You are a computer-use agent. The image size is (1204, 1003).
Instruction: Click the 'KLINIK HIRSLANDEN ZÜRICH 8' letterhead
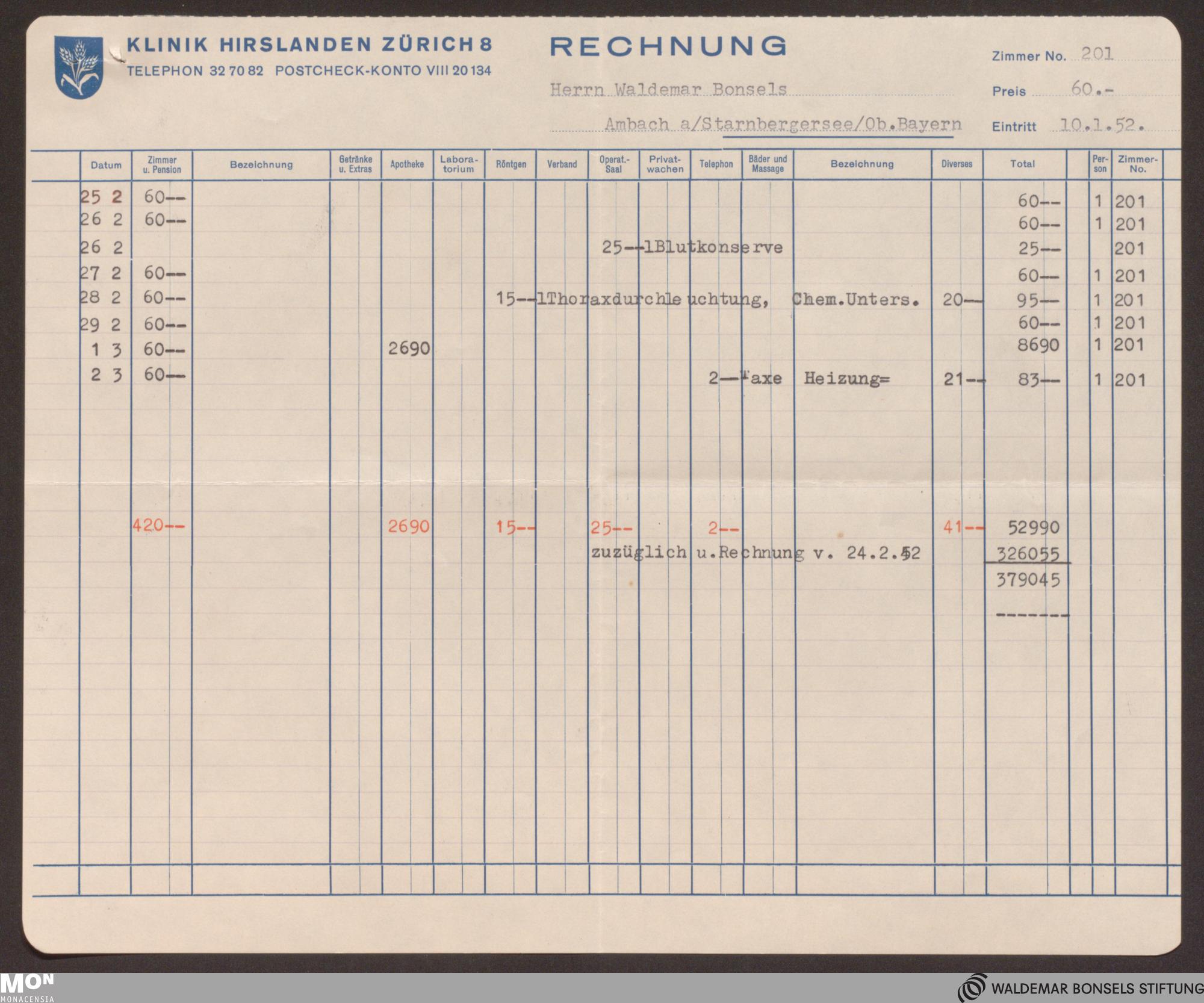click(x=309, y=45)
